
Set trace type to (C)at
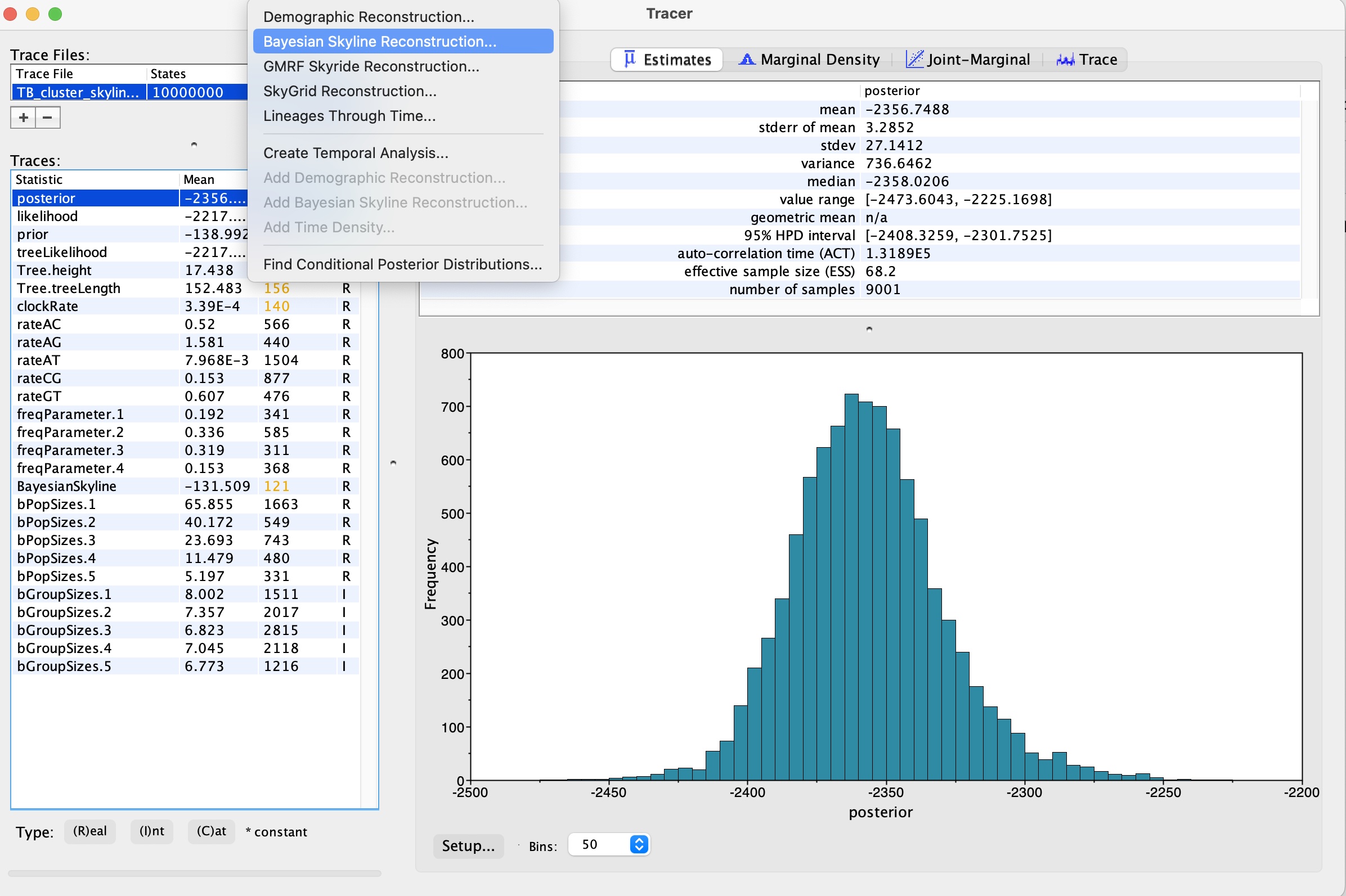click(212, 831)
